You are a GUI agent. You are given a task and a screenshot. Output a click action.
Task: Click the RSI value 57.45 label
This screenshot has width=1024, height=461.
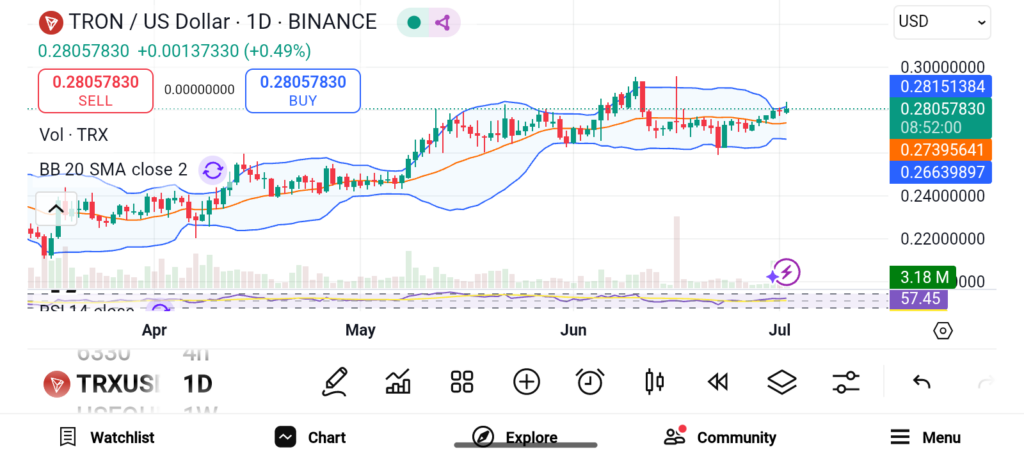coord(918,299)
